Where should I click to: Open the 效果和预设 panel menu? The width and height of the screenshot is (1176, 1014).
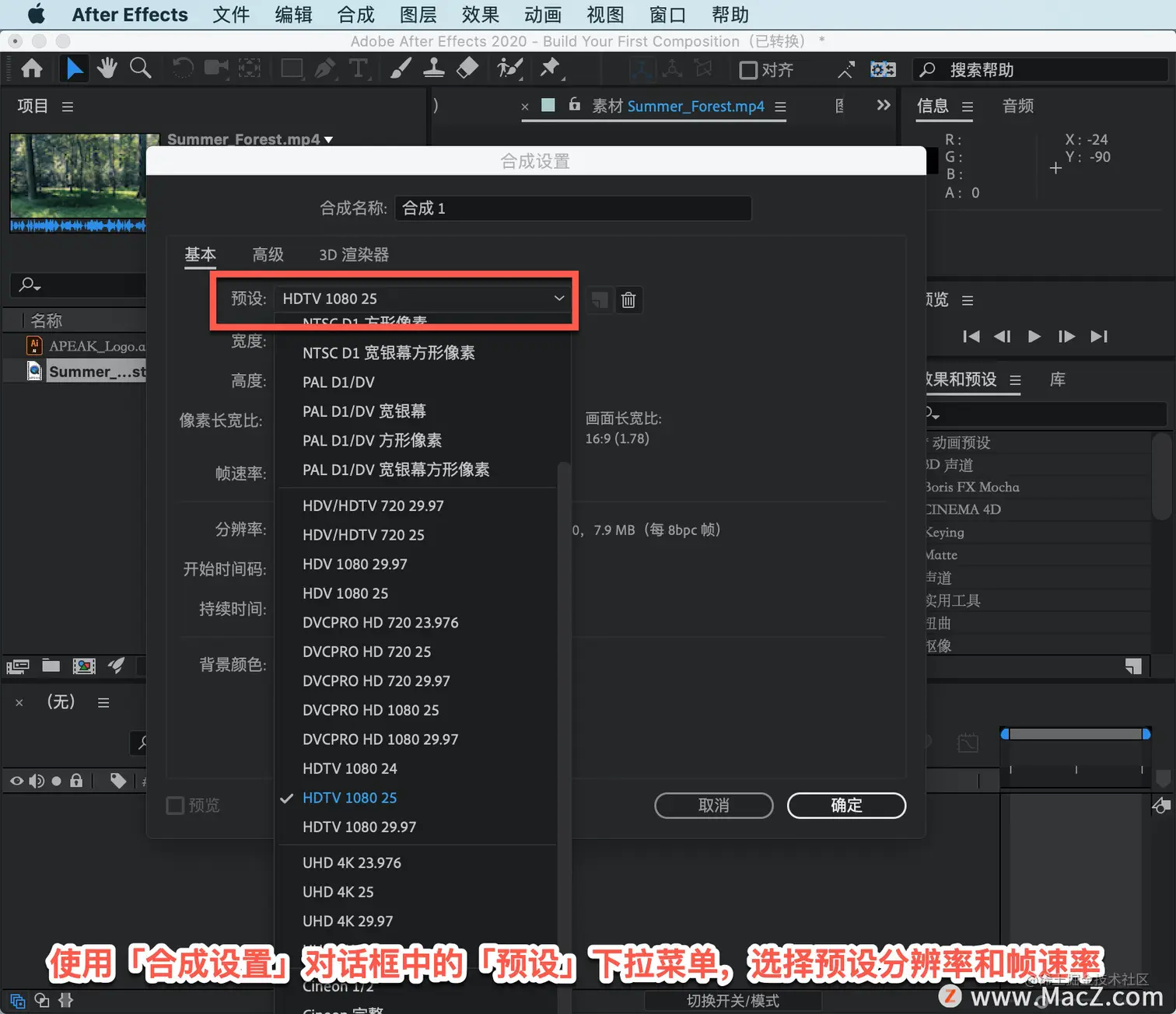pos(1015,380)
